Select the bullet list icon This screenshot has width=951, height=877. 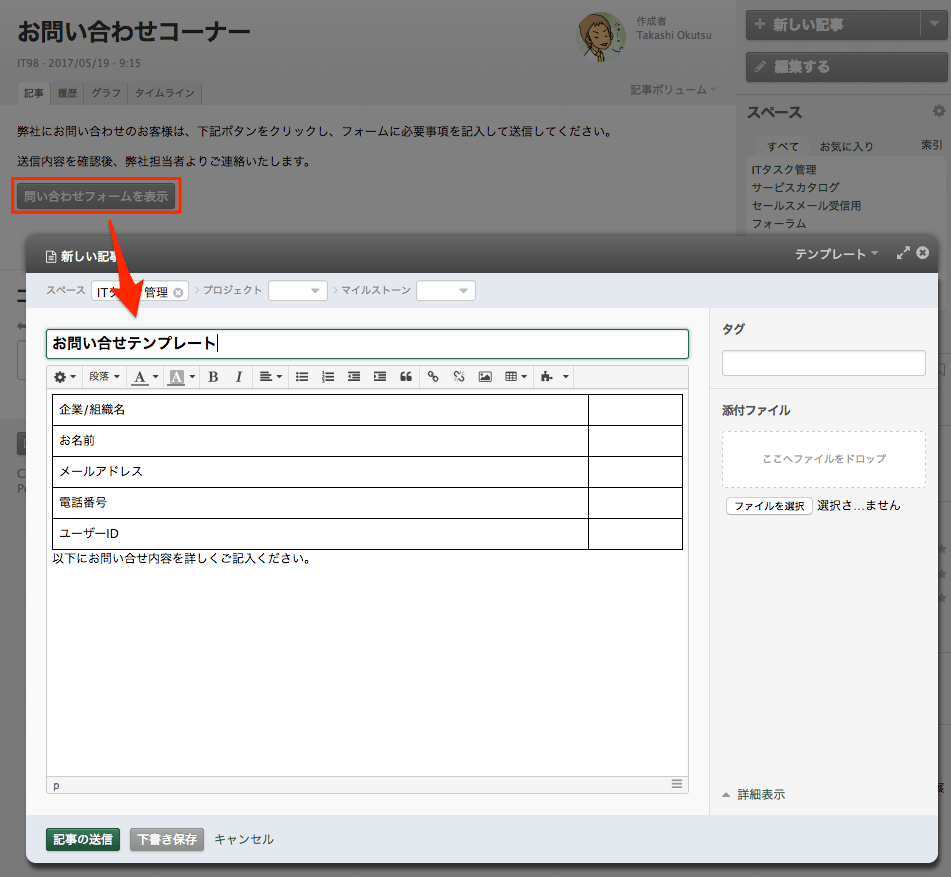[x=303, y=377]
